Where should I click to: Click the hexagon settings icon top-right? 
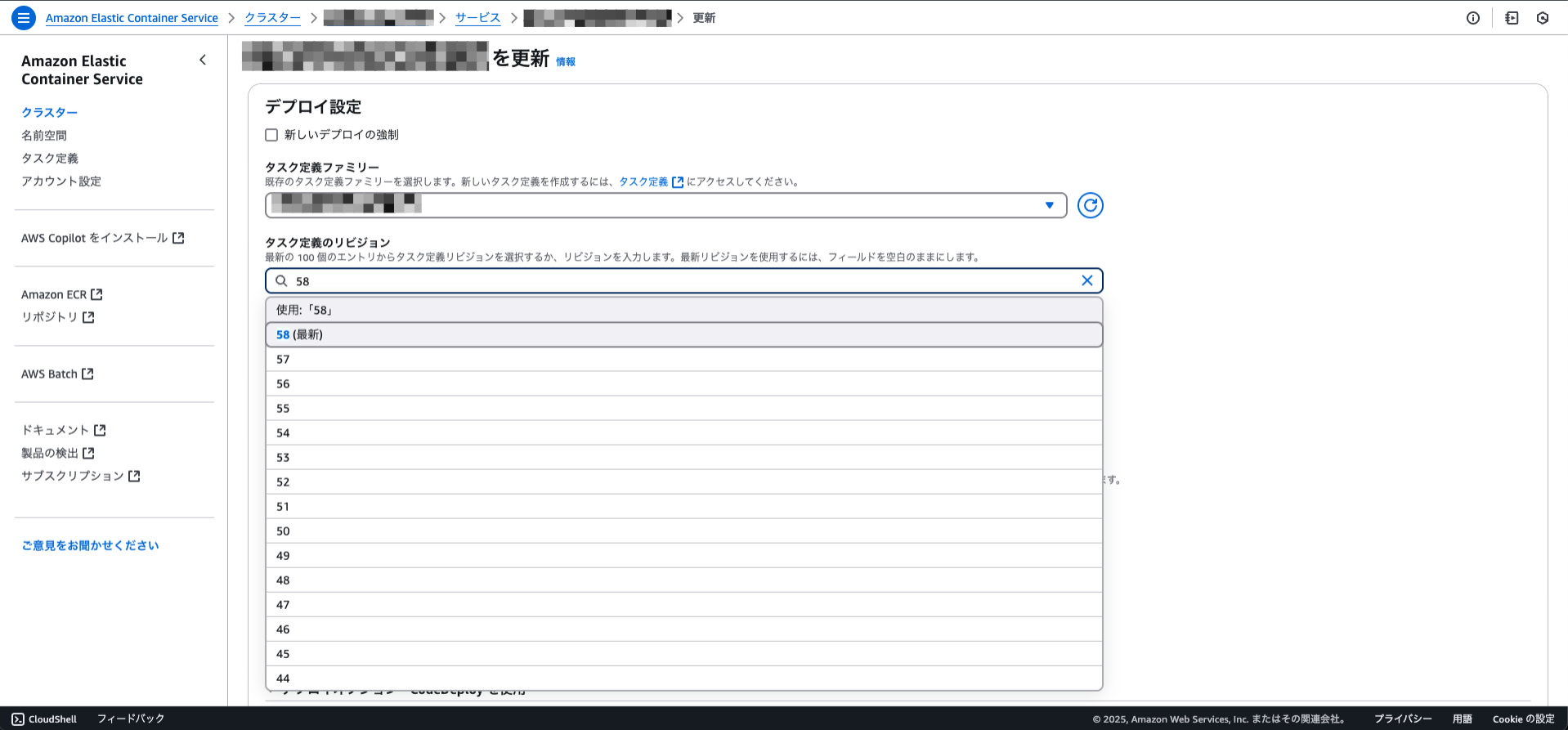pos(1543,18)
